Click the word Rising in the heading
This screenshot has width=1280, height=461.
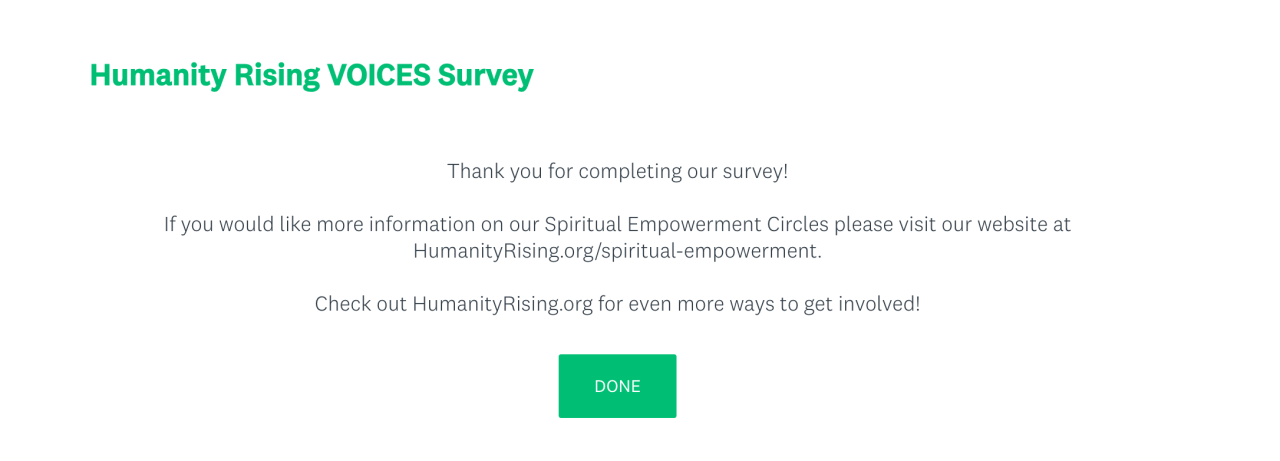[263, 75]
